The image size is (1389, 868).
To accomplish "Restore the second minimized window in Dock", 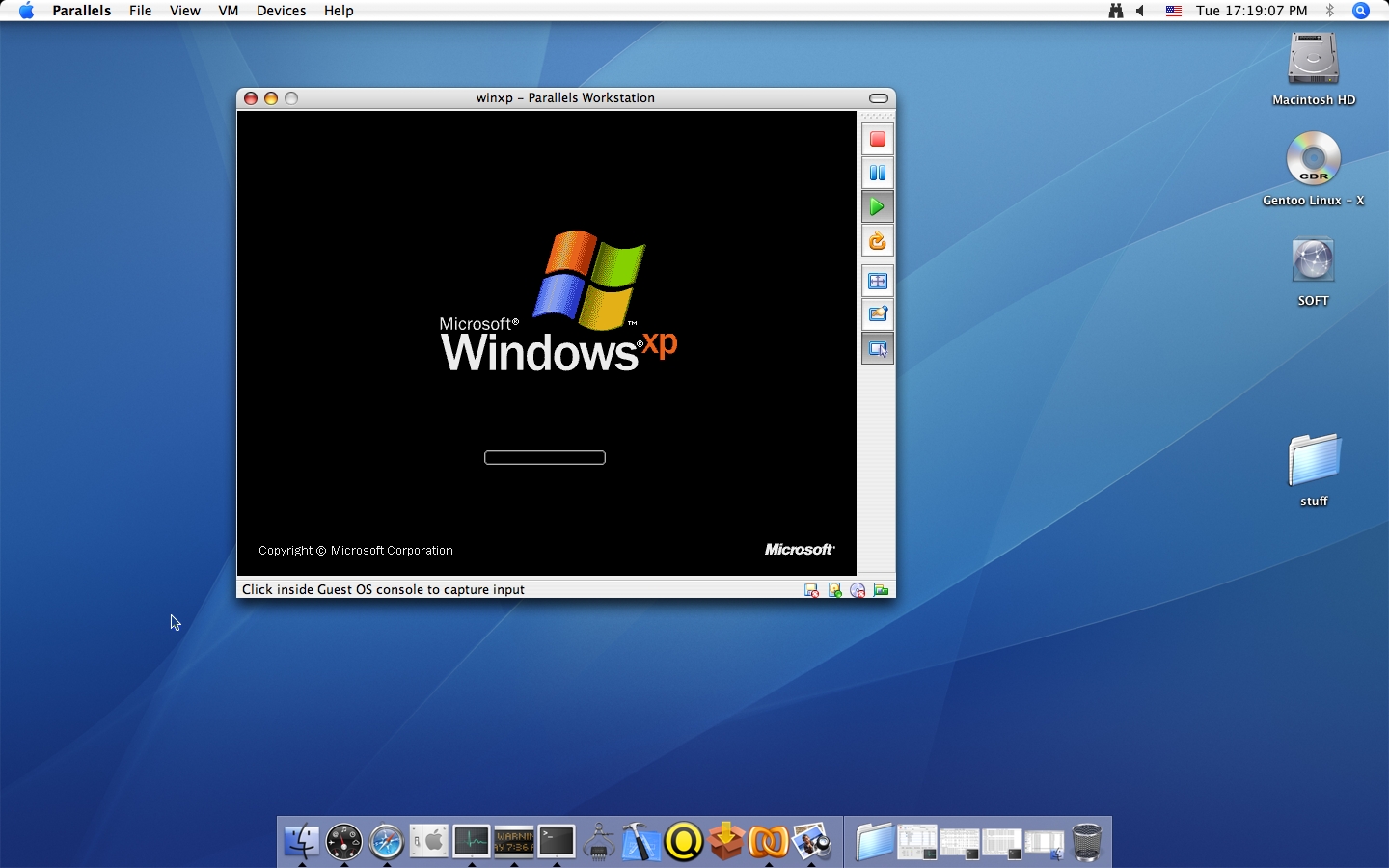I will point(960,843).
